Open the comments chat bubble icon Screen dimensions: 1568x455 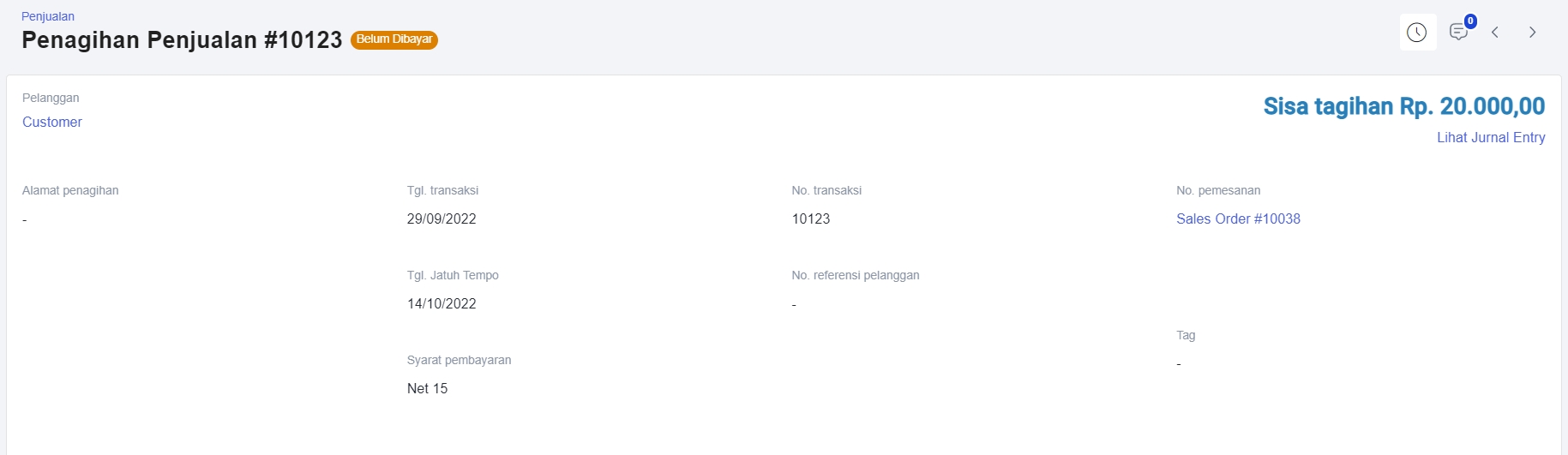coord(1457,33)
